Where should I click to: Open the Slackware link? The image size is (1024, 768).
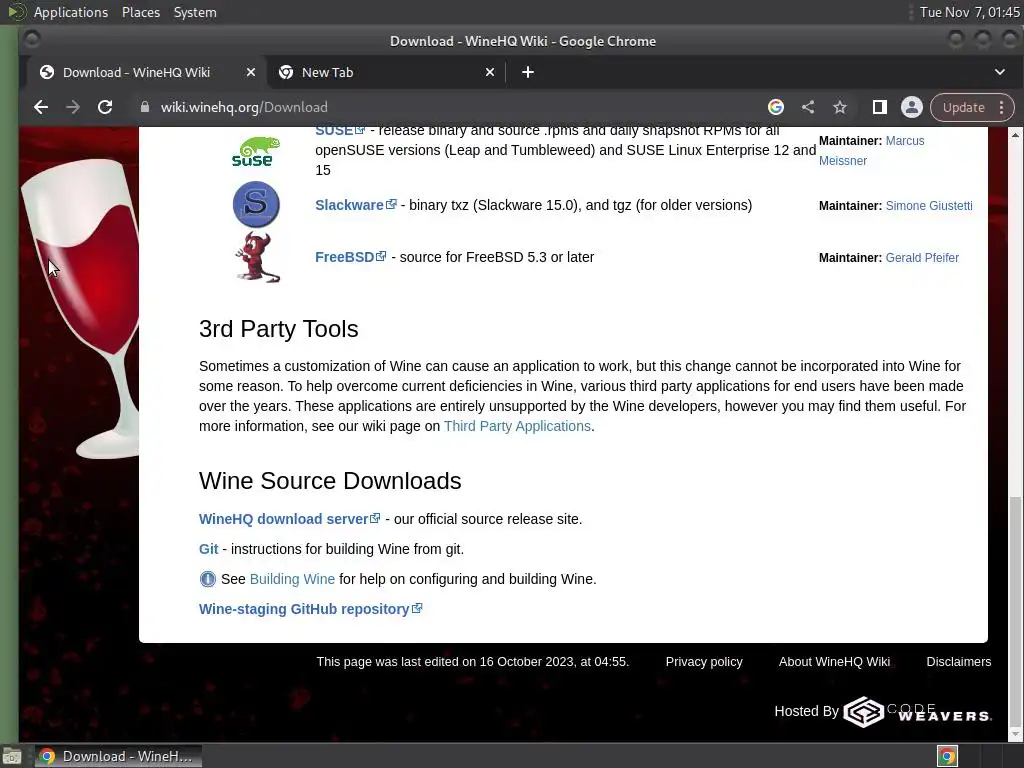point(355,205)
